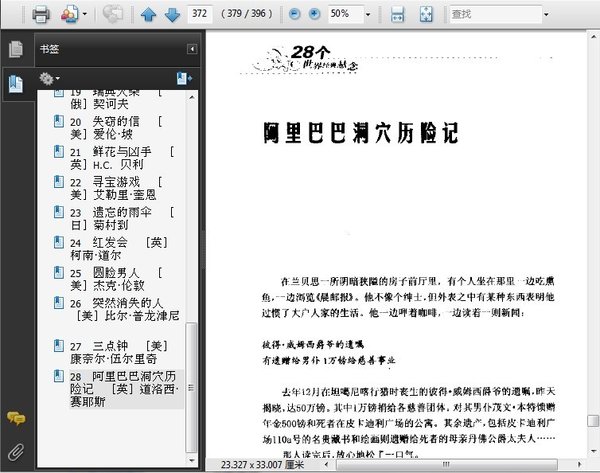The height and width of the screenshot is (473, 600).
Task: Collapse the 书签 panel with arrow button
Action: pyautogui.click(x=192, y=49)
